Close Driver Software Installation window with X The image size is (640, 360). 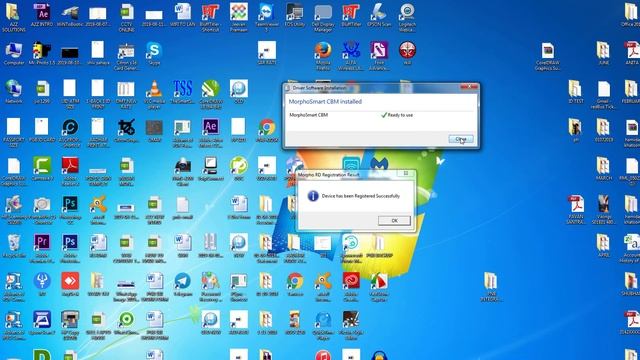coord(469,87)
